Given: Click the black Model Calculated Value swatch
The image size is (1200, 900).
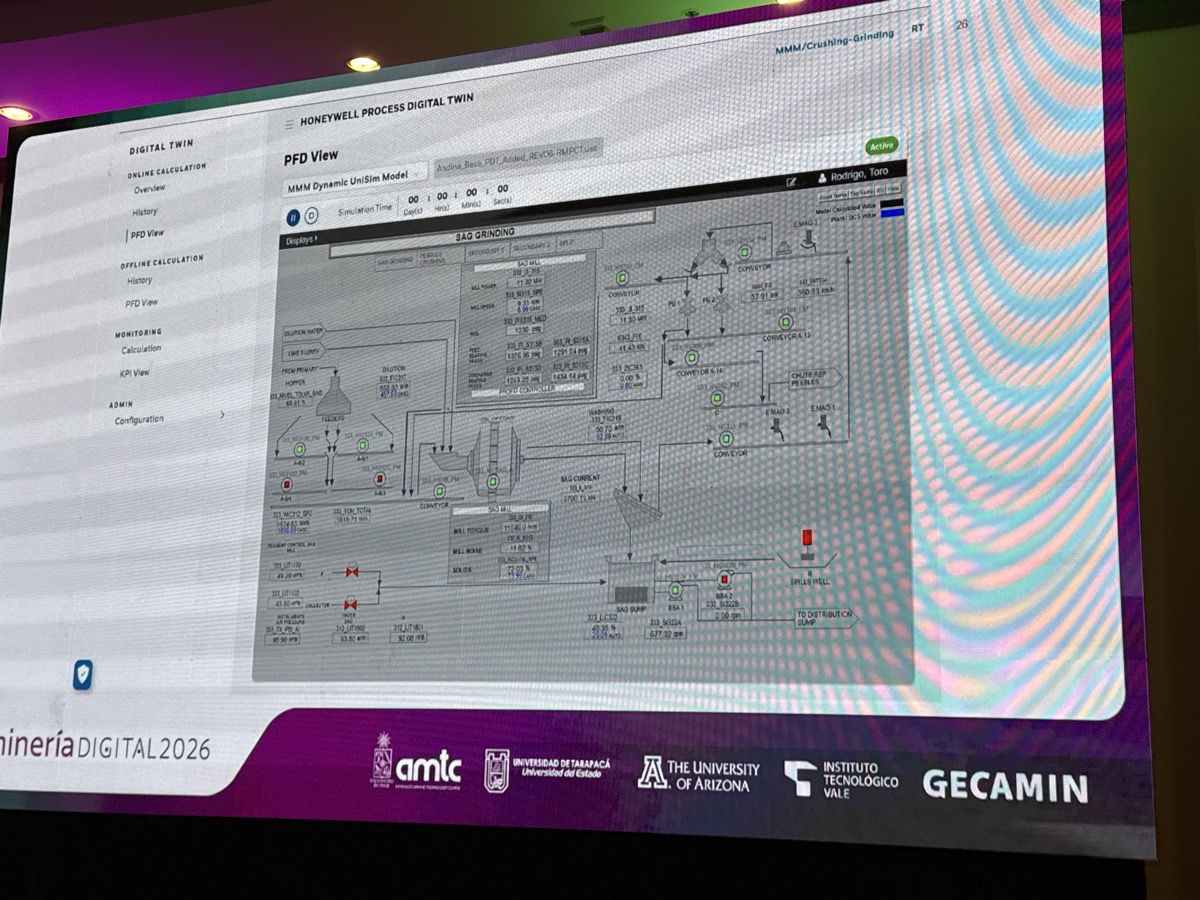Looking at the screenshot, I should tap(891, 202).
